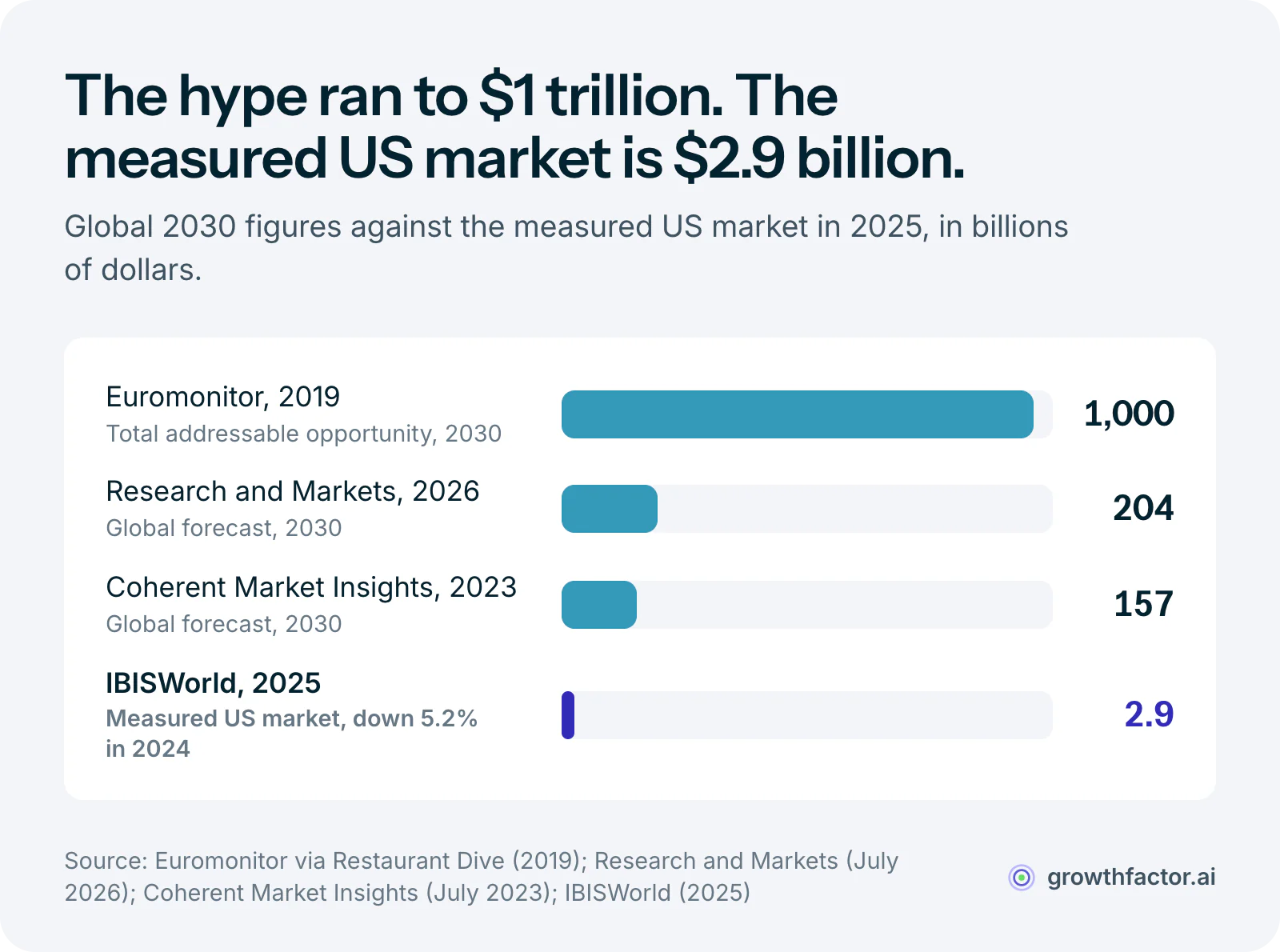Click the Source citation text at bottom
The width and height of the screenshot is (1280, 952).
coord(482,877)
